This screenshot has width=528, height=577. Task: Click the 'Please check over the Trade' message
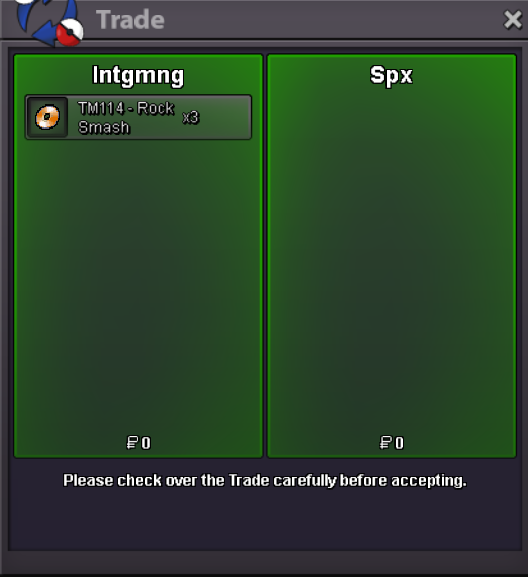click(x=265, y=481)
